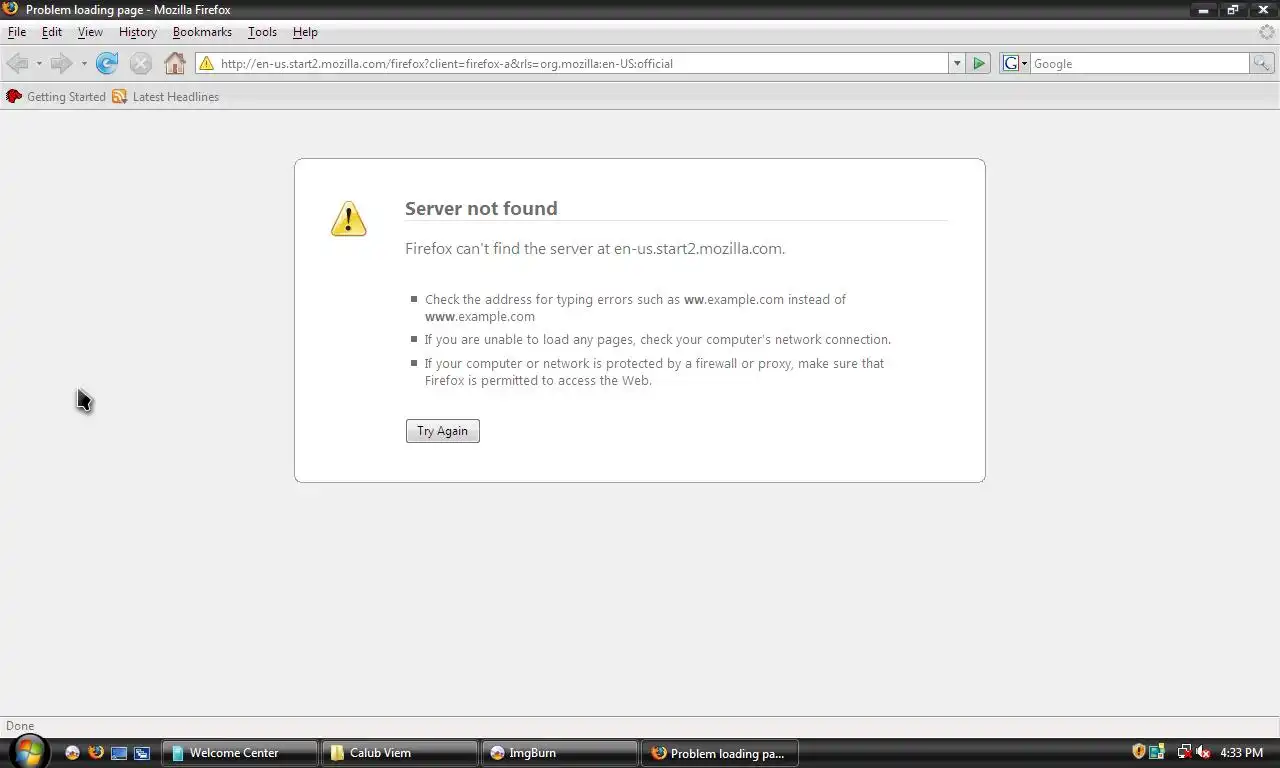This screenshot has width=1280, height=768.
Task: Open the Edit menu
Action: click(52, 32)
